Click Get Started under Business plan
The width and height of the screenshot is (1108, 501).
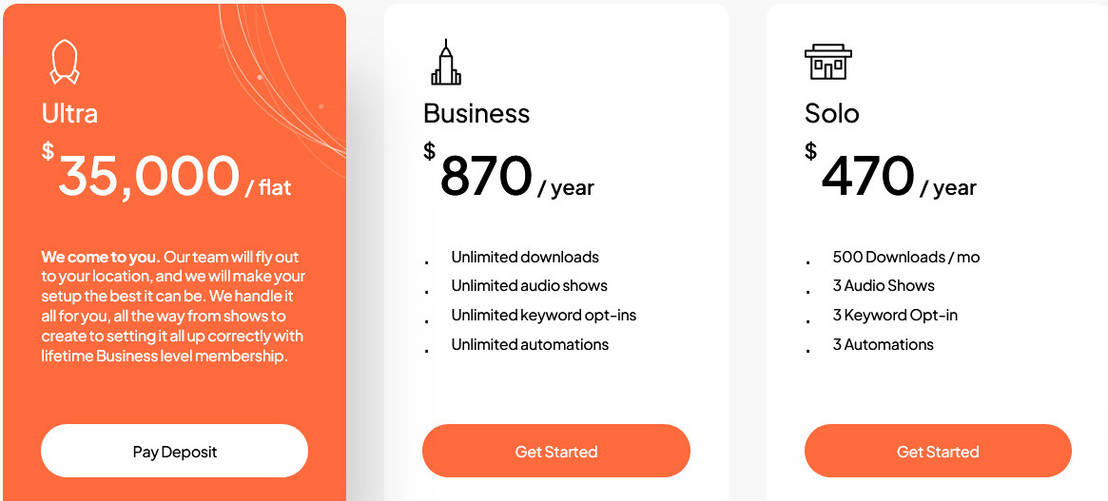[556, 451]
